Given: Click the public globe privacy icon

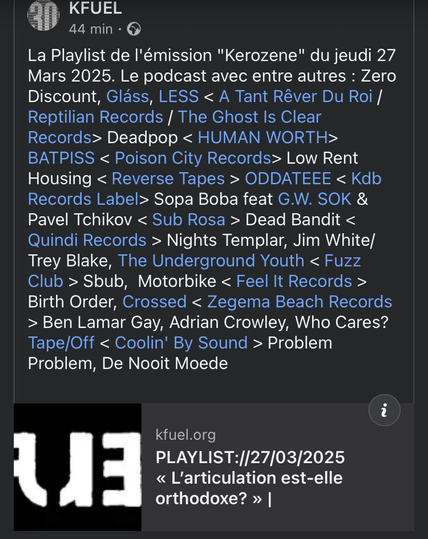Looking at the screenshot, I should point(134,29).
